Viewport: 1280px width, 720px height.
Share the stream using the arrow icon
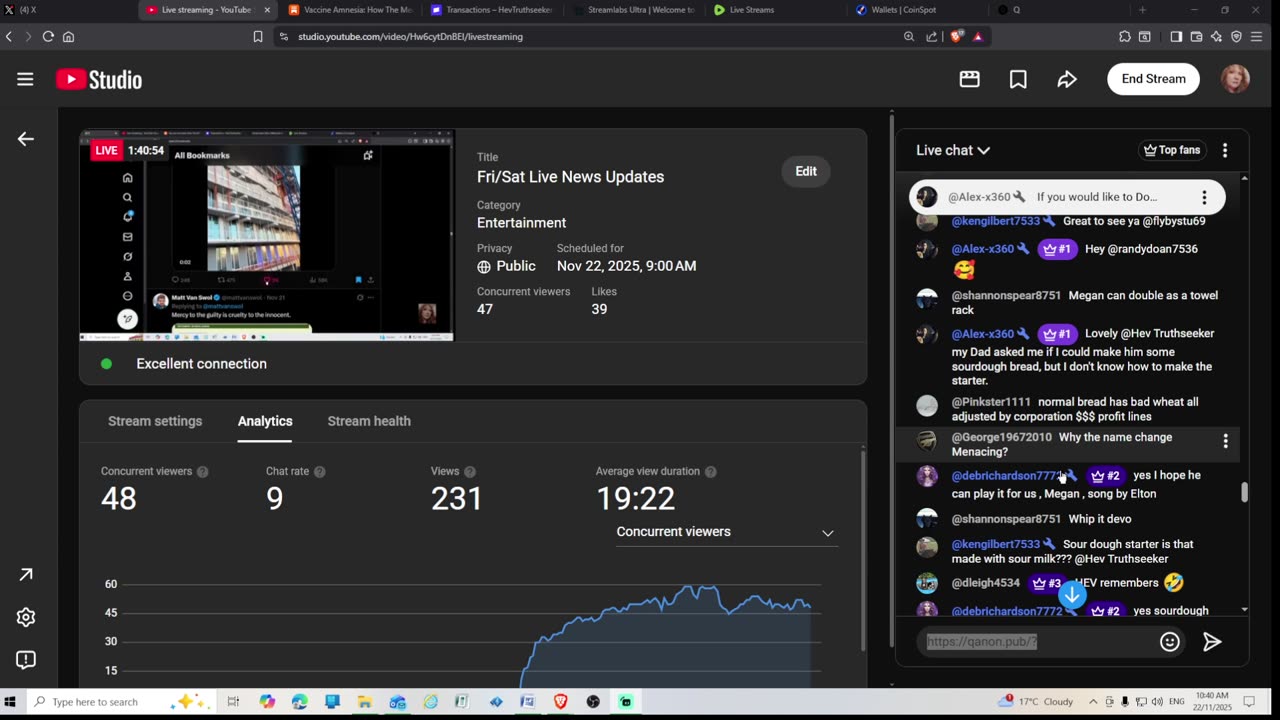1067,79
